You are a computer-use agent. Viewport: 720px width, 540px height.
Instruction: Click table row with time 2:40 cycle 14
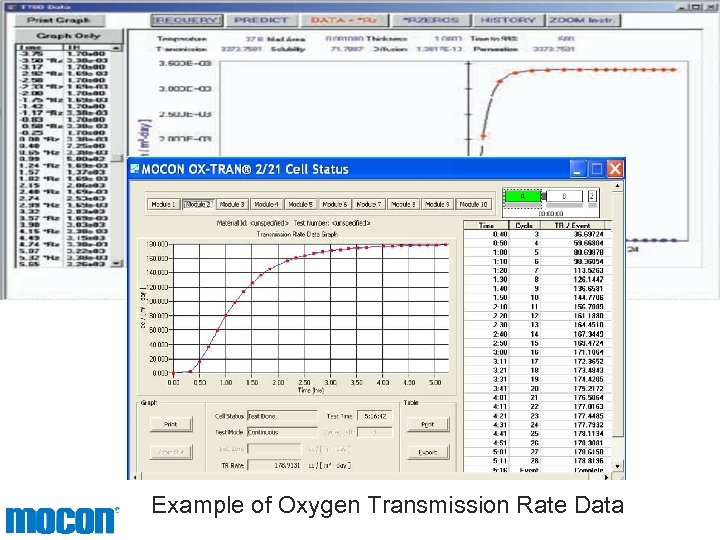click(537, 334)
